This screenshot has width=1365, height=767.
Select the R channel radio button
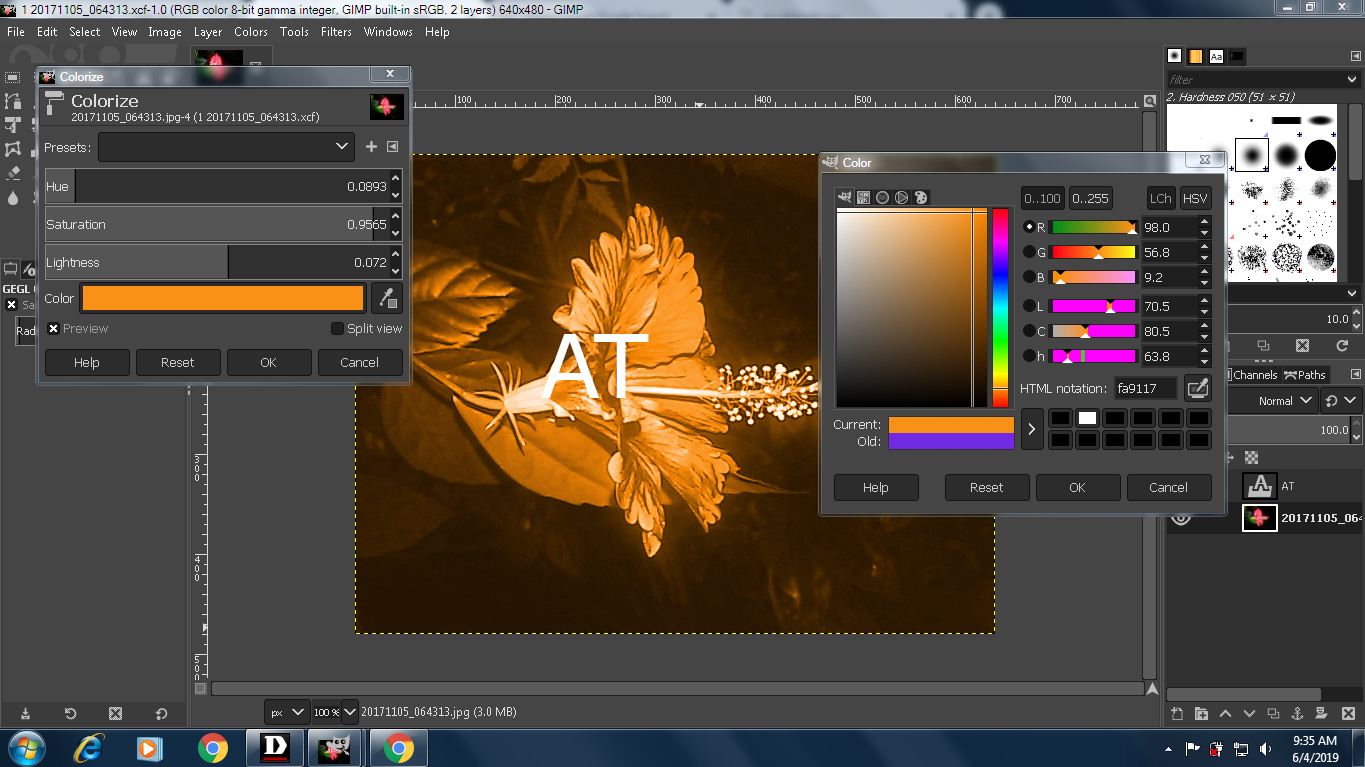coord(1029,227)
